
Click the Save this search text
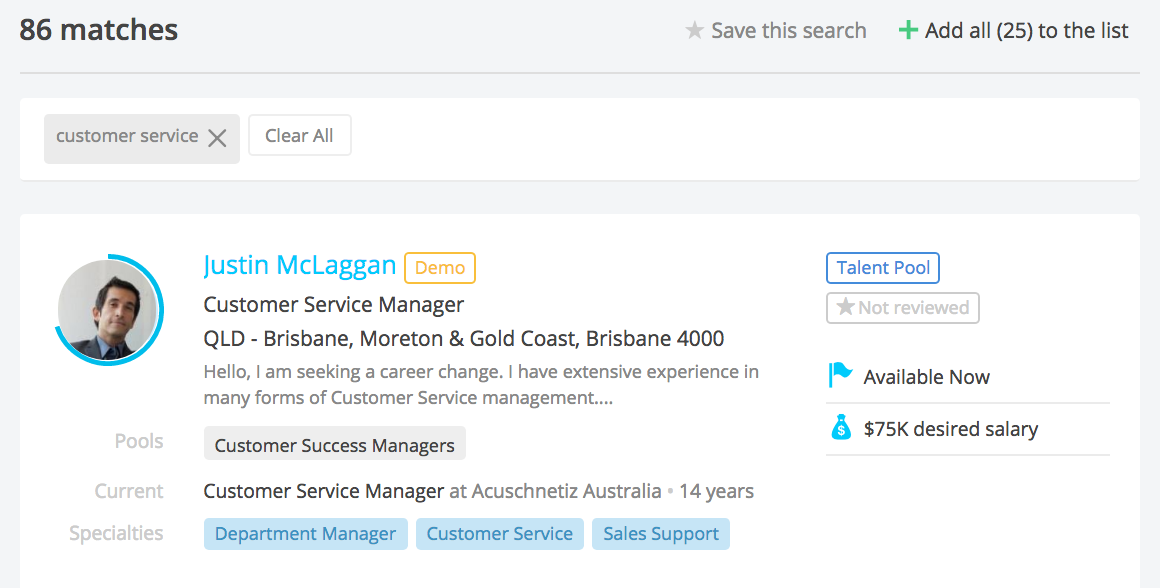coord(788,31)
